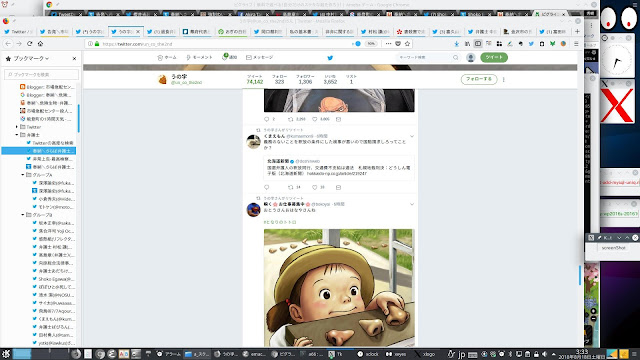Like the くまえもん tweet heart icon

click(x=315, y=187)
